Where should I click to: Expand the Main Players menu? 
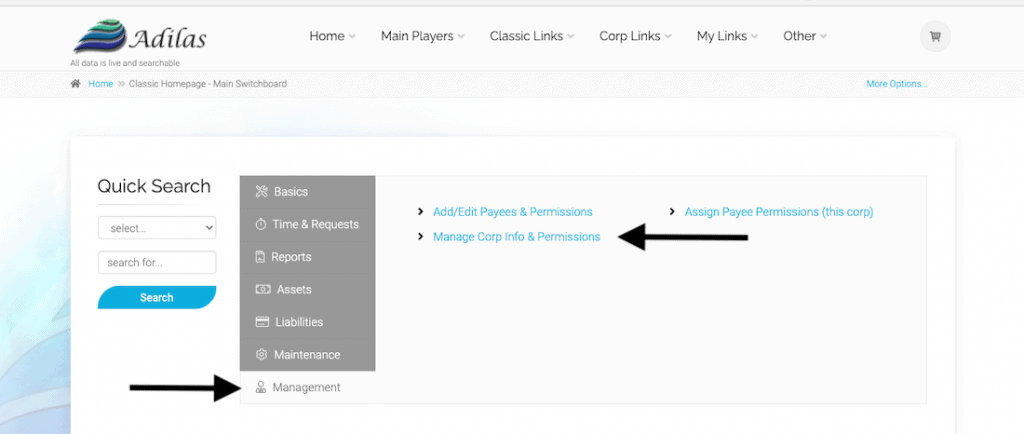tap(423, 37)
